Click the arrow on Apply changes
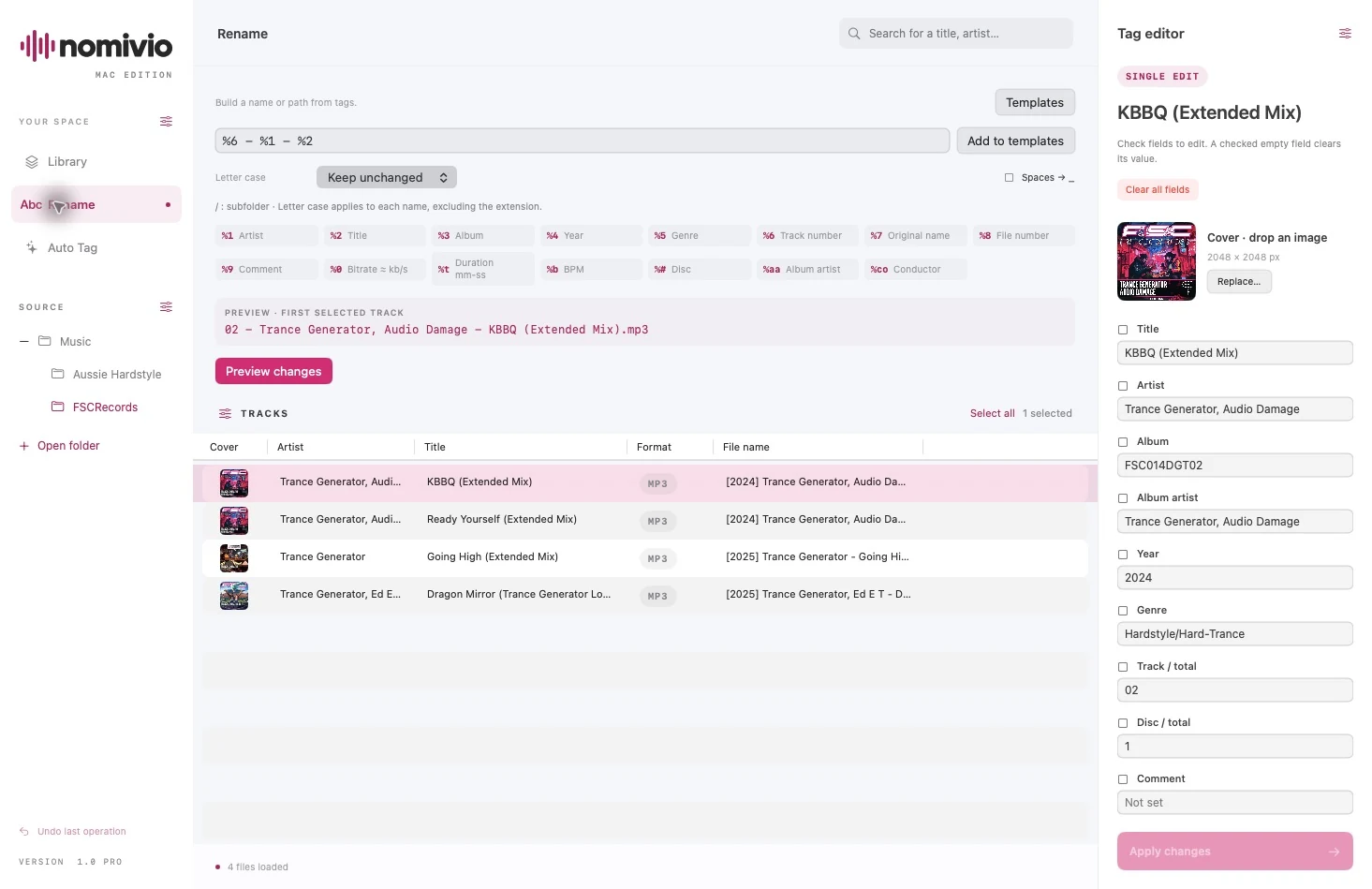 pyautogui.click(x=1334, y=852)
